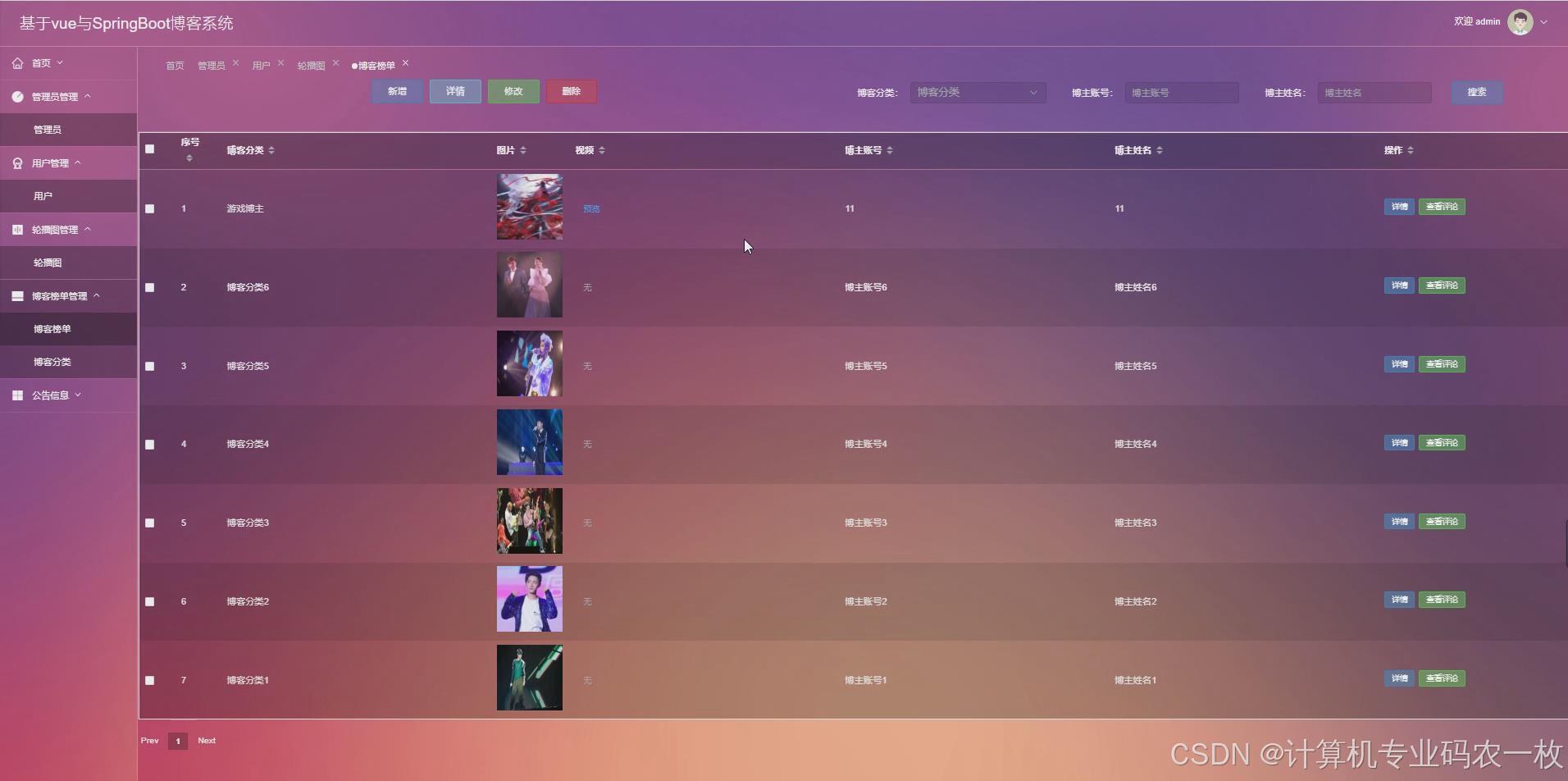Go to pagination page 1

[x=178, y=741]
